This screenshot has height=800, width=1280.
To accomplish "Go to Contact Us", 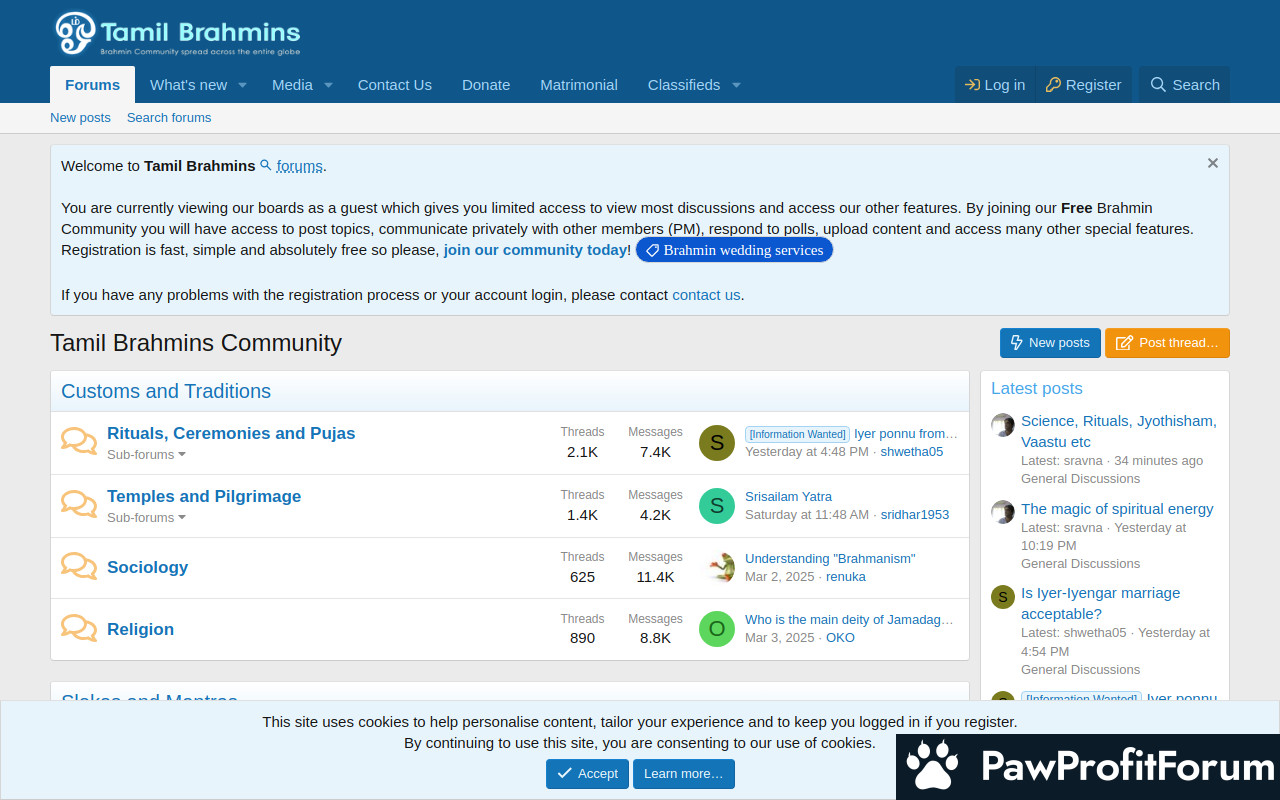I will click(395, 85).
